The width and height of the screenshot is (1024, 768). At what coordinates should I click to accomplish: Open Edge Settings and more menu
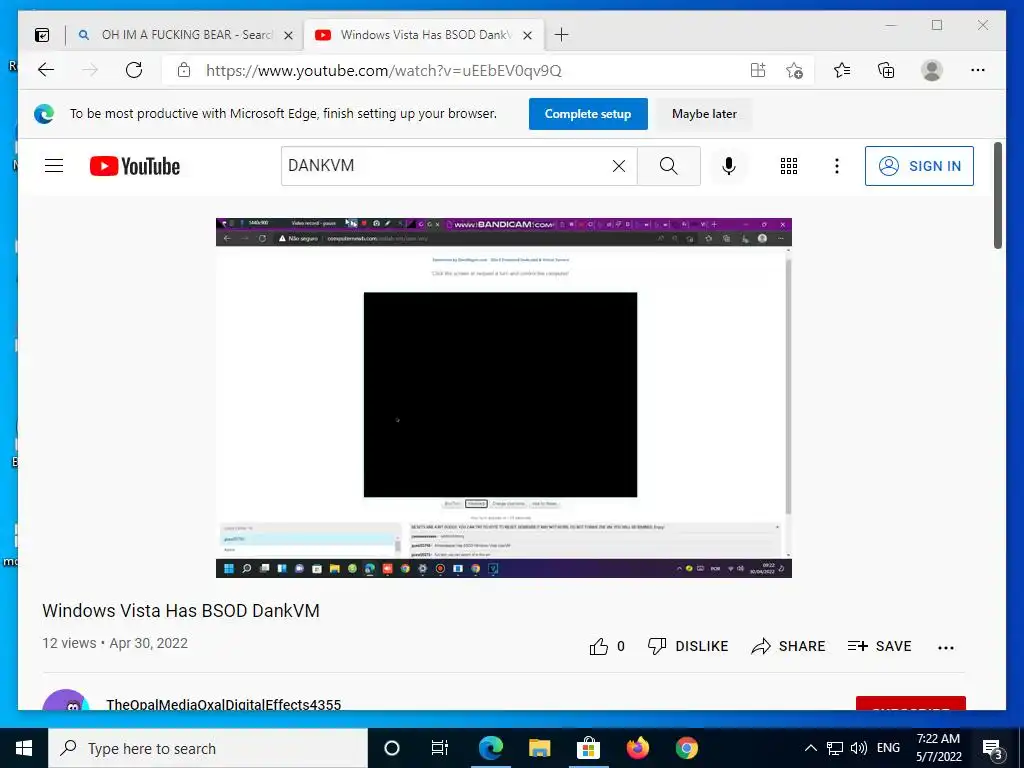point(978,70)
